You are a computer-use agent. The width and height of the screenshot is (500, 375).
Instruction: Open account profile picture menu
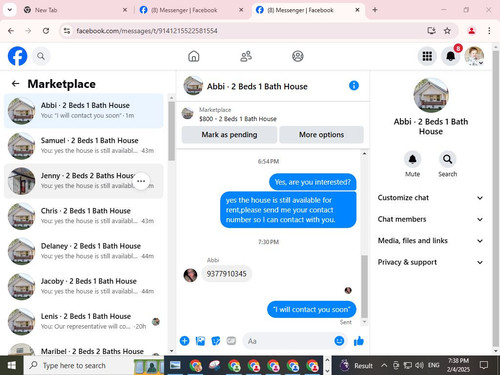[474, 56]
